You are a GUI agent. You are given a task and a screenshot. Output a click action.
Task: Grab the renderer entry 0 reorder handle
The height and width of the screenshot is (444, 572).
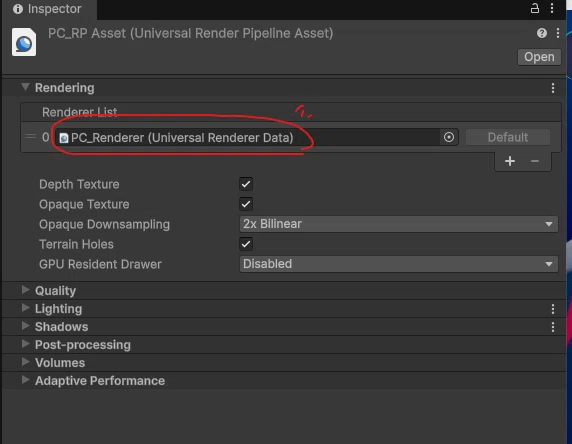pos(31,137)
